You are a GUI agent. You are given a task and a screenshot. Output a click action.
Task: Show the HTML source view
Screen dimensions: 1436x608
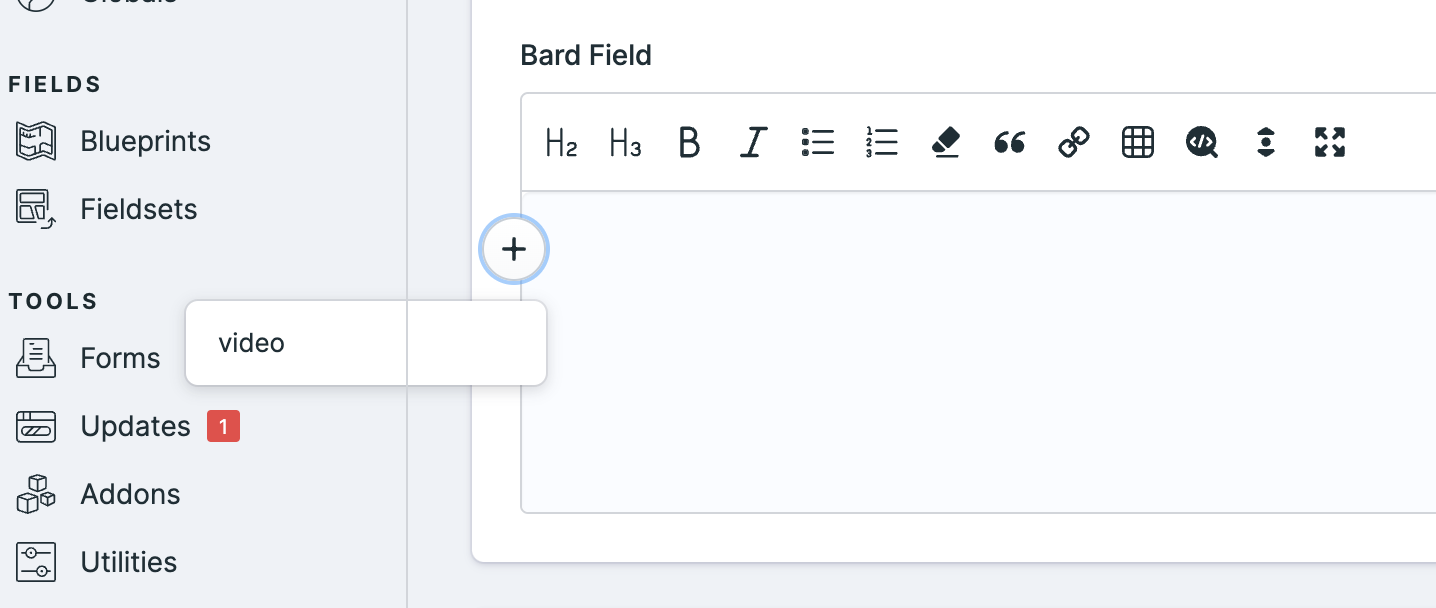point(1201,143)
